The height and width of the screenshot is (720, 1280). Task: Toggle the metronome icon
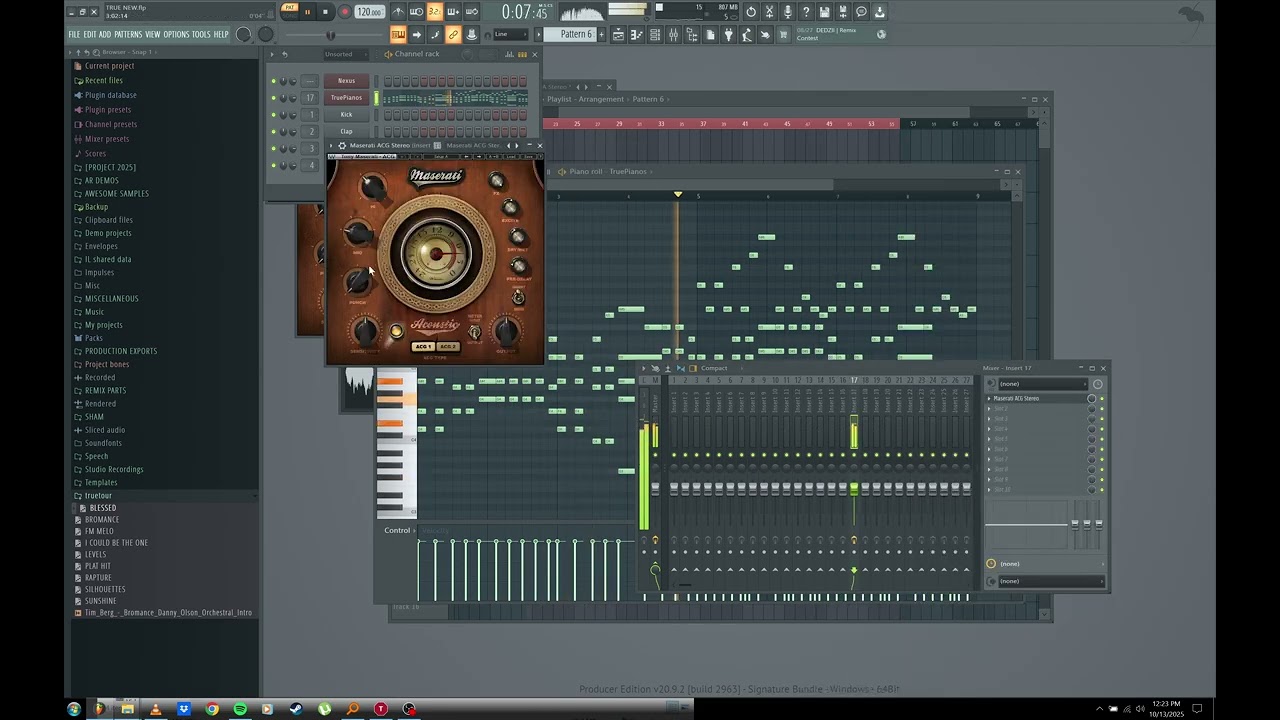(397, 12)
